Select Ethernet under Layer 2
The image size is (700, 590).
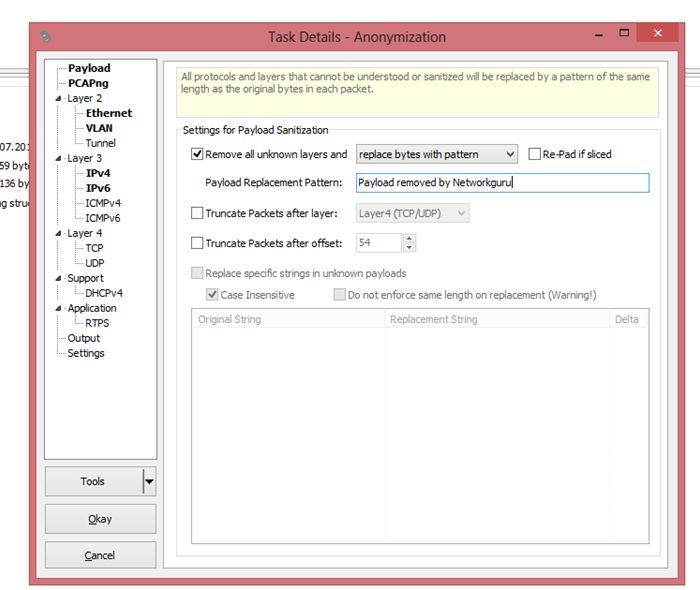tap(108, 113)
